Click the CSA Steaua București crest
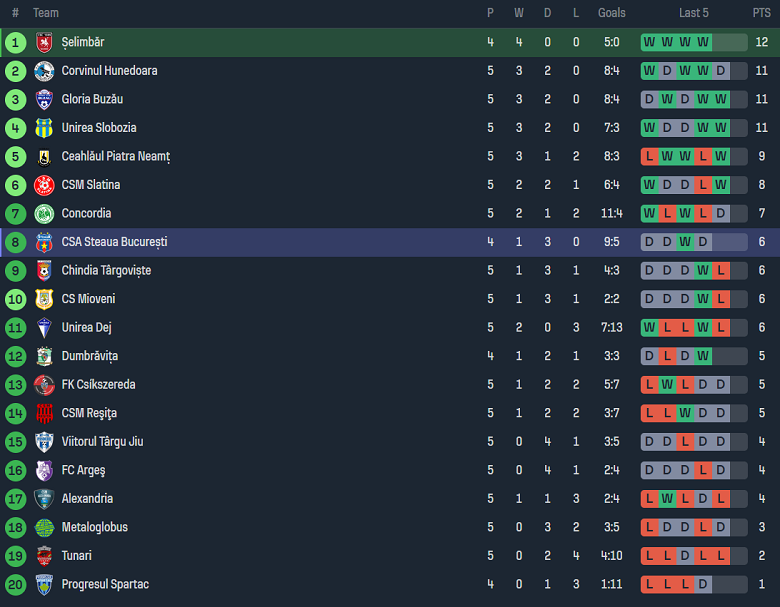 pos(44,242)
